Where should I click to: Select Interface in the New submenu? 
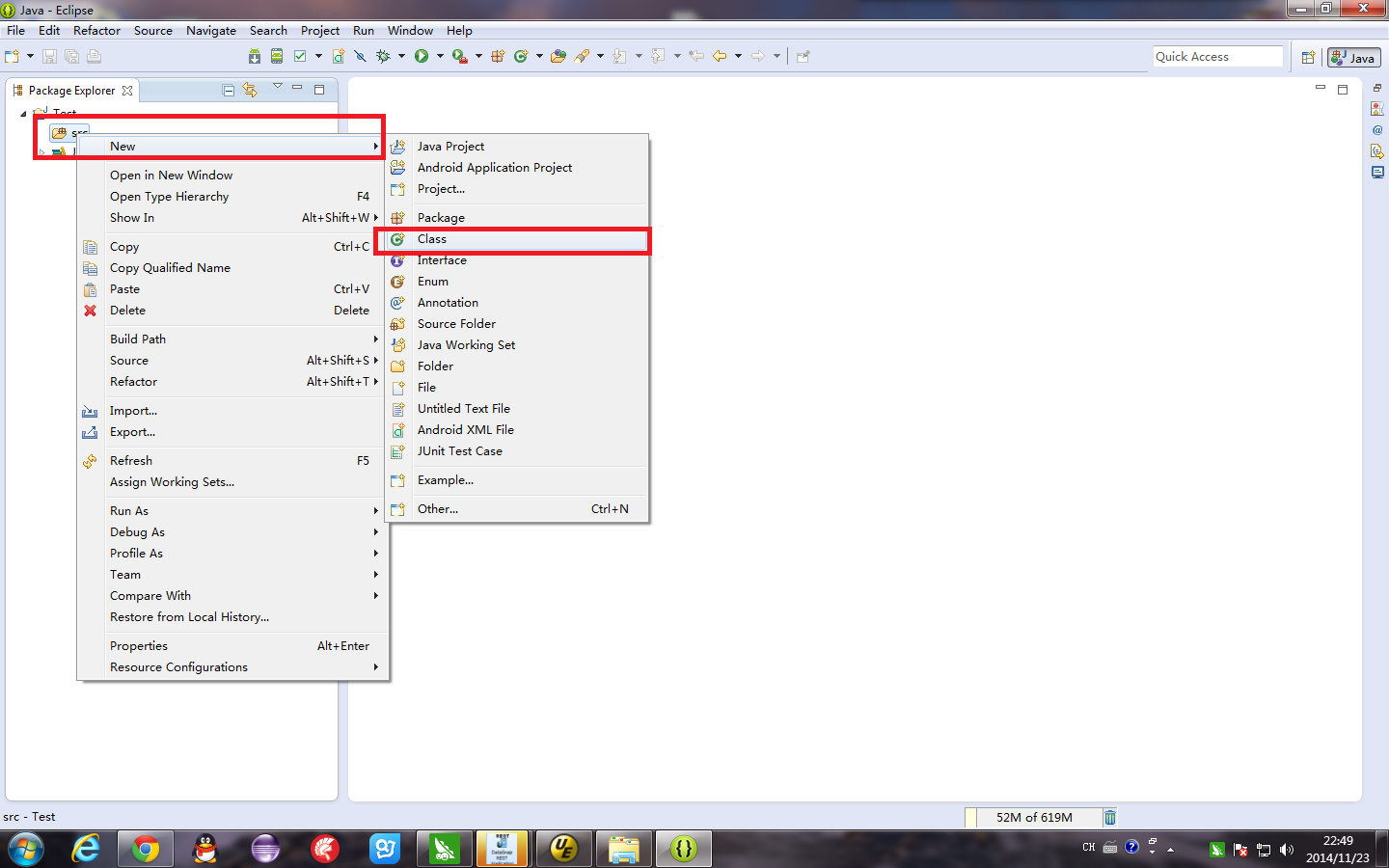pos(517,260)
